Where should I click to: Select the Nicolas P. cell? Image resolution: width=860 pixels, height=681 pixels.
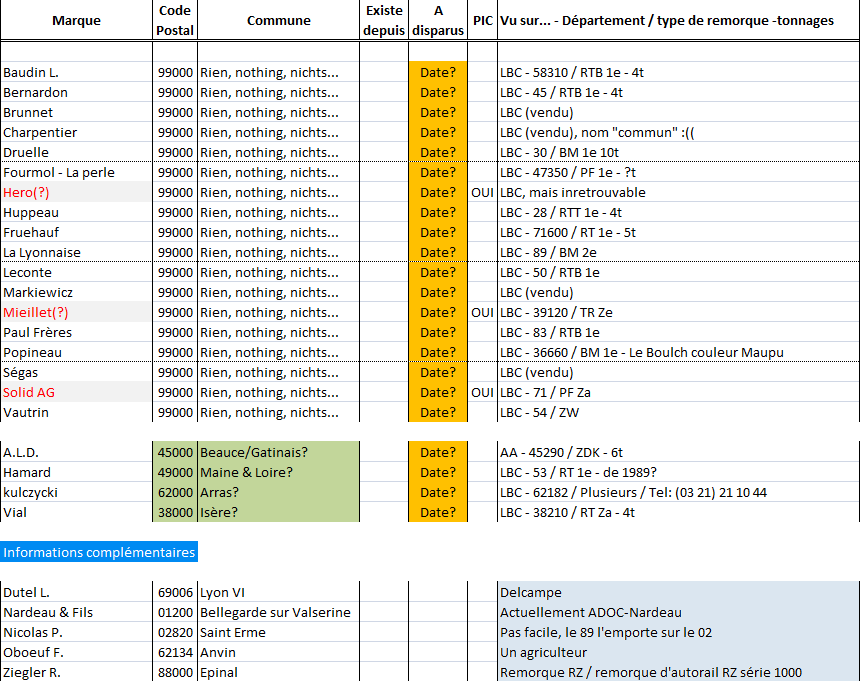click(76, 633)
